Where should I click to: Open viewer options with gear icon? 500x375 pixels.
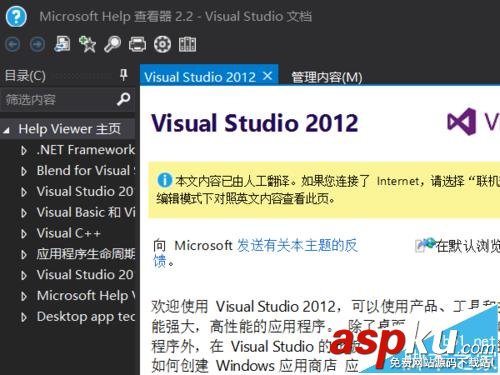(x=162, y=44)
